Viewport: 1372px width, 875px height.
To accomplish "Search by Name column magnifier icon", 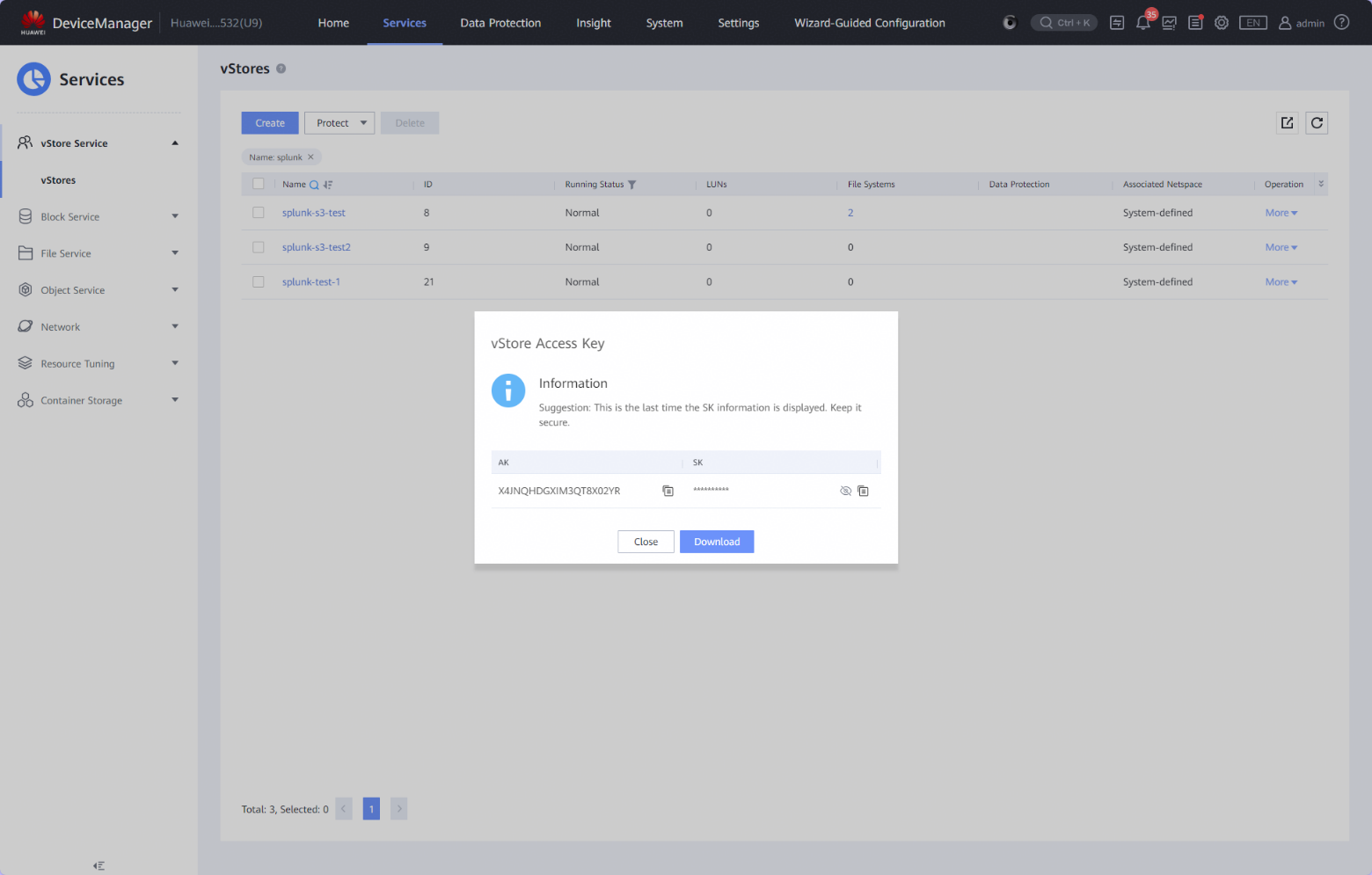I will (314, 185).
